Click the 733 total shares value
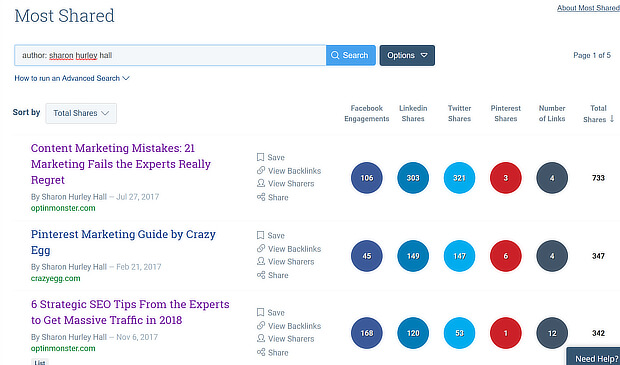The height and width of the screenshot is (365, 620). pos(598,178)
